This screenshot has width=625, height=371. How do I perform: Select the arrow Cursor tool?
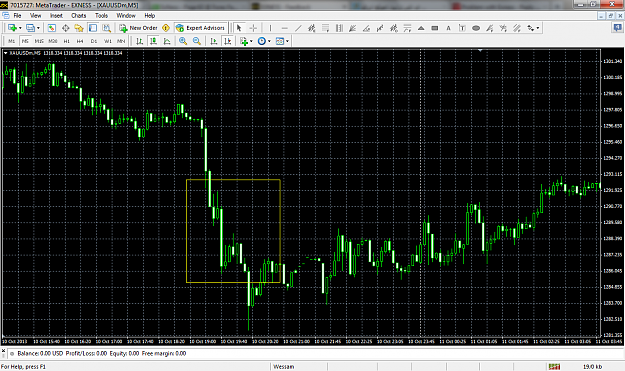239,28
